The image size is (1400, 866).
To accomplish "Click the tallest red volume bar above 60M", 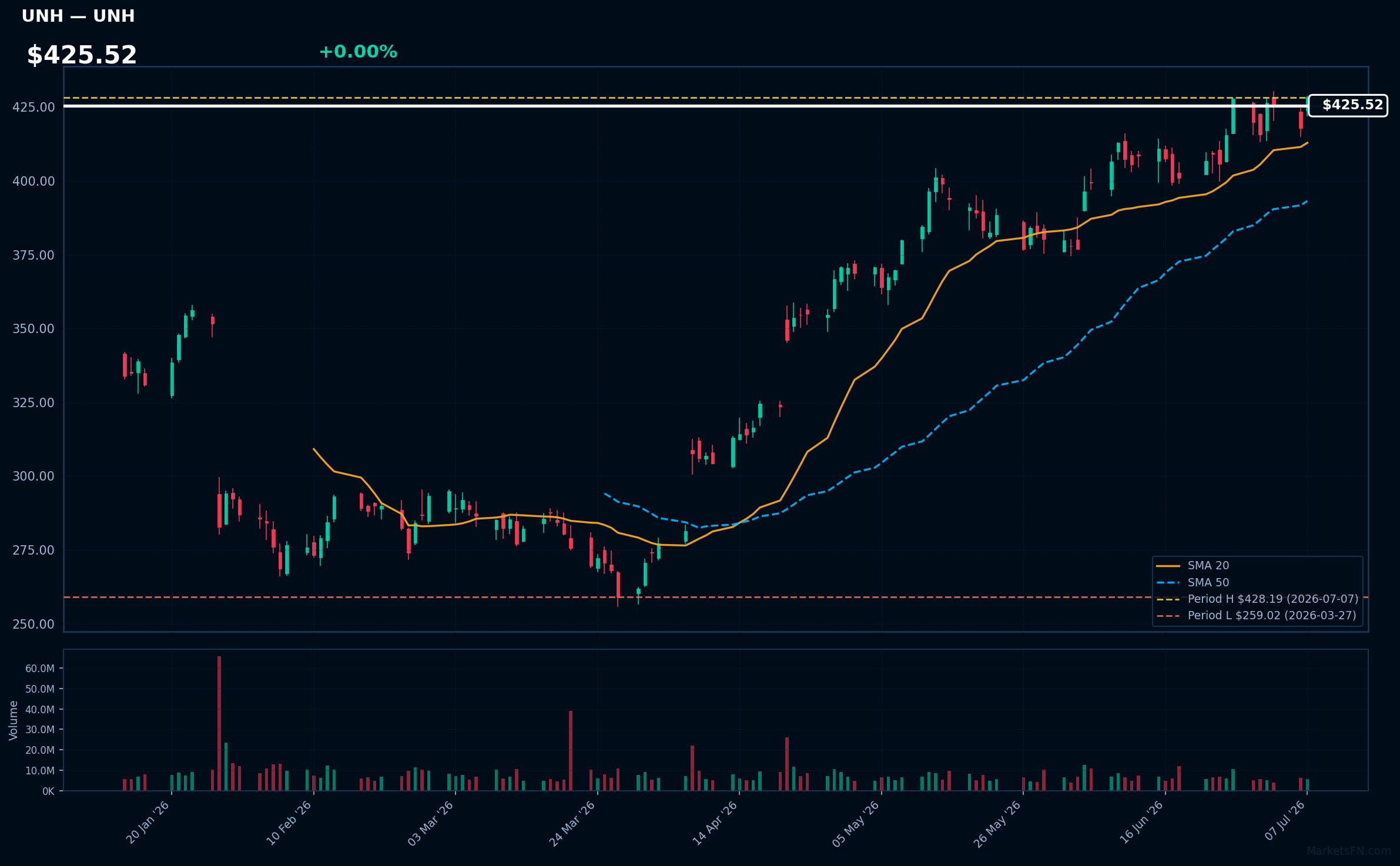I will point(219,723).
